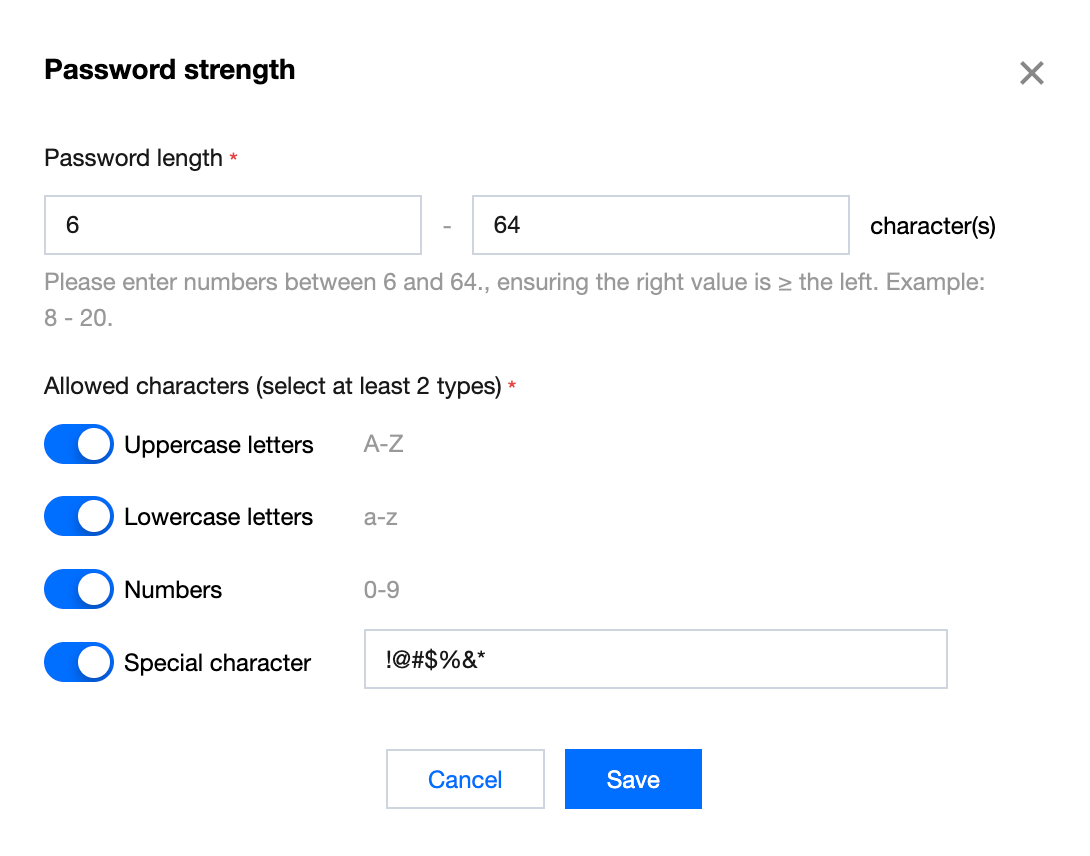Click the "Numbers" label text
This screenshot has height=856, width=1090.
tap(173, 590)
